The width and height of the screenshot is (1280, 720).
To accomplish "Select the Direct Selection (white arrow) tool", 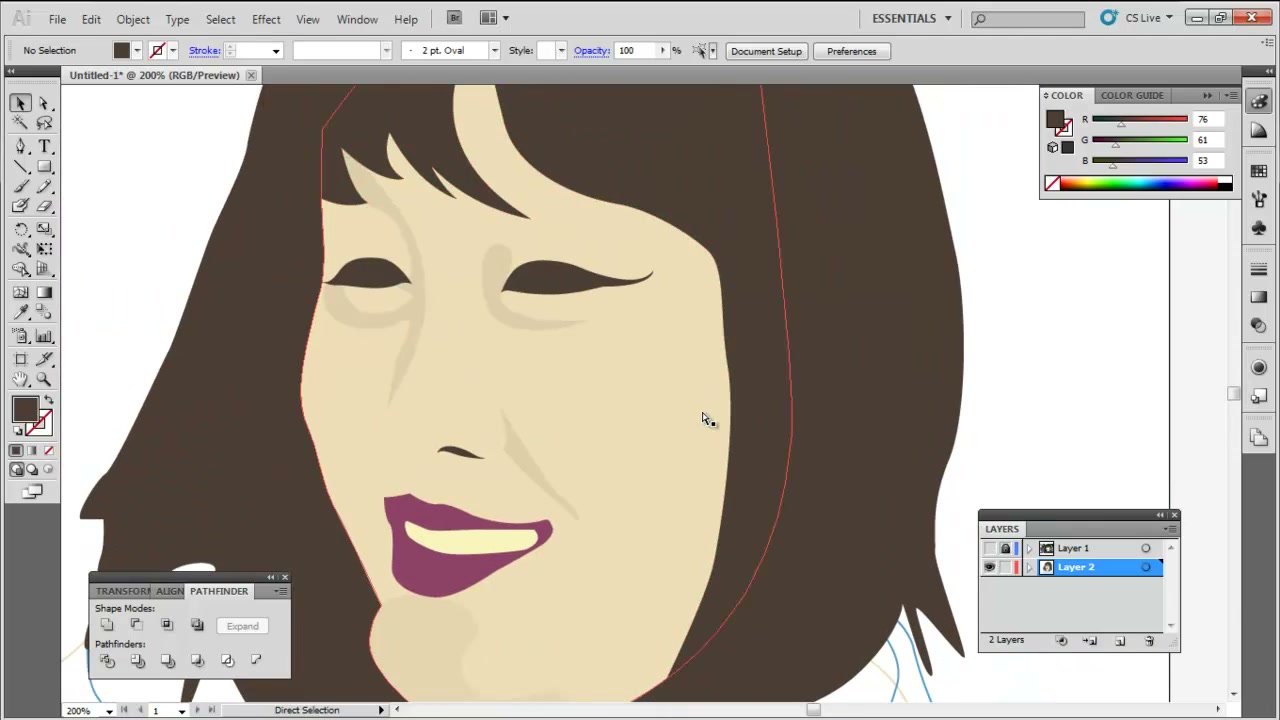I will [x=44, y=103].
